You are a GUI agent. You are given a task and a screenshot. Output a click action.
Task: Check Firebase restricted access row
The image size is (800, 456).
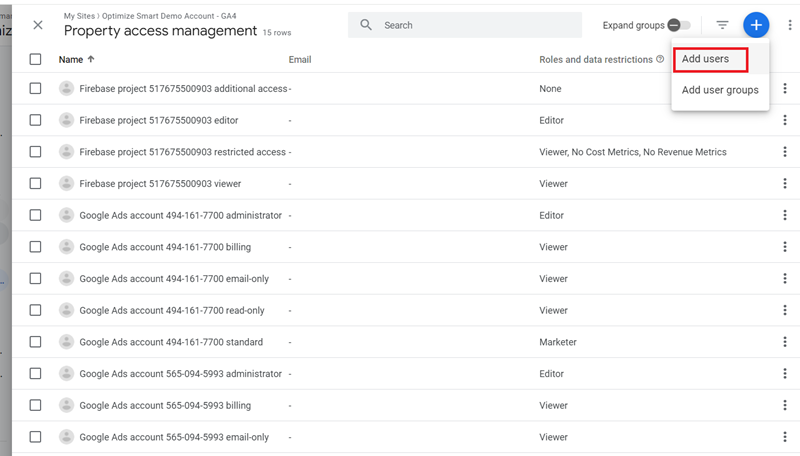pos(35,152)
